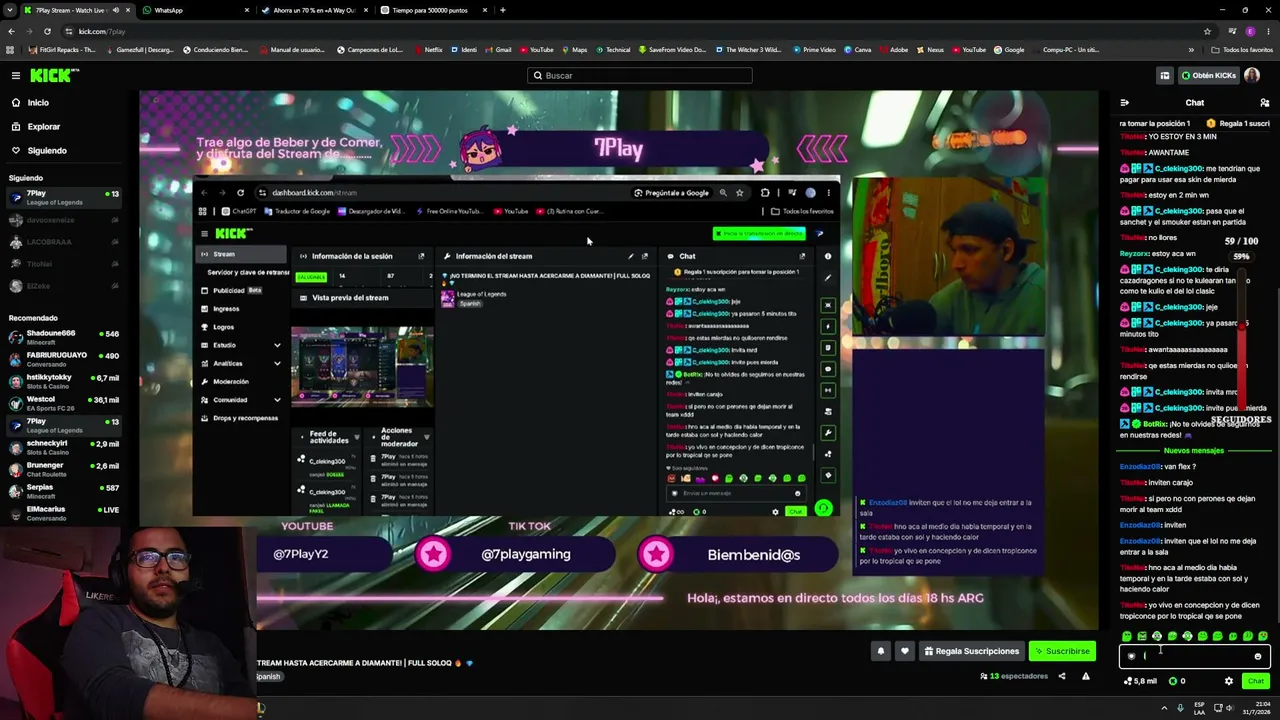Open the Maps bookmark
Viewport: 1280px width, 720px height.
[575, 50]
